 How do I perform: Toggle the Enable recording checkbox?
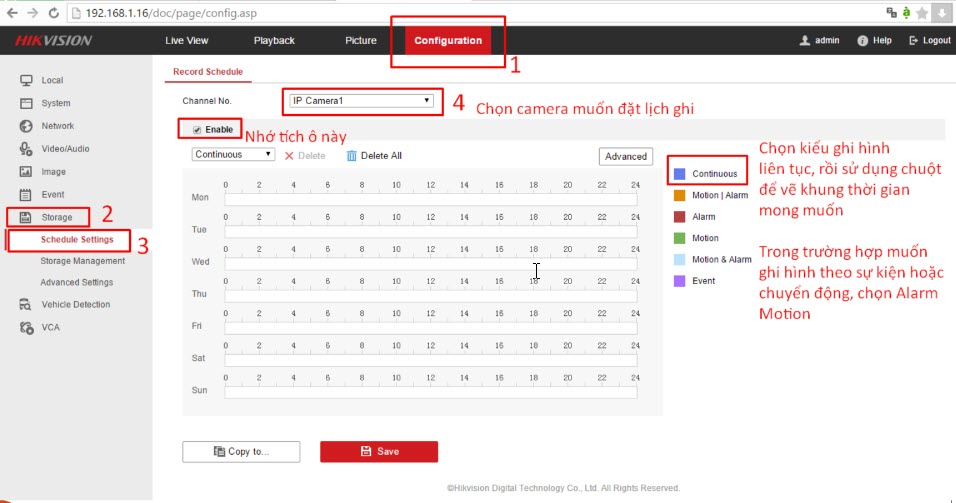(x=197, y=130)
